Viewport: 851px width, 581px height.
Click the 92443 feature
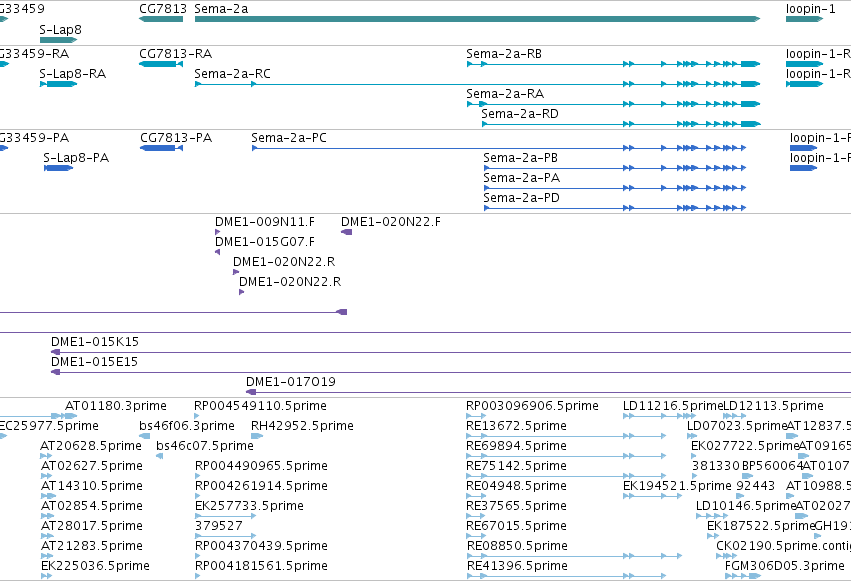coord(741,496)
